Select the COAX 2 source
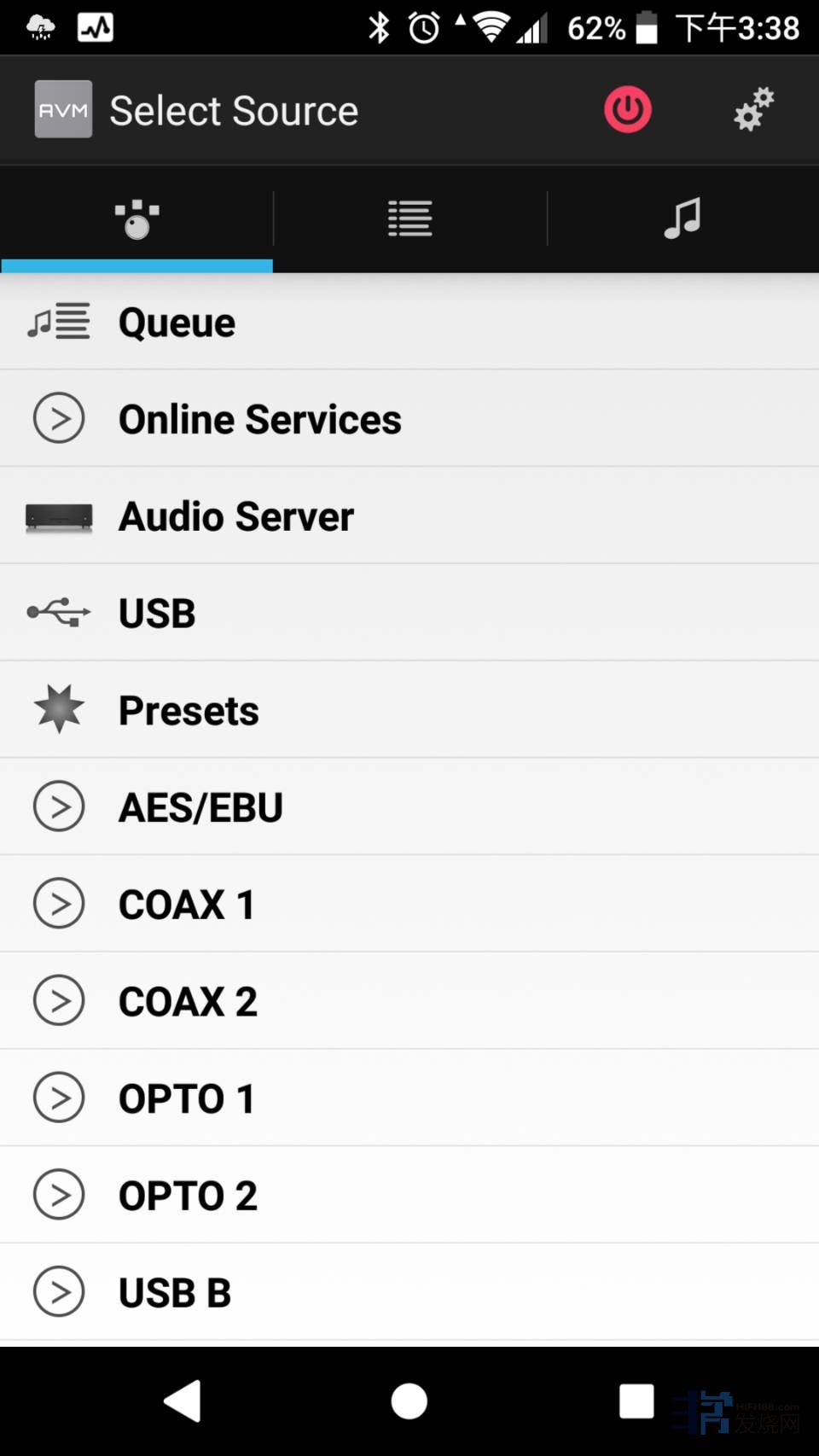 pos(188,1001)
